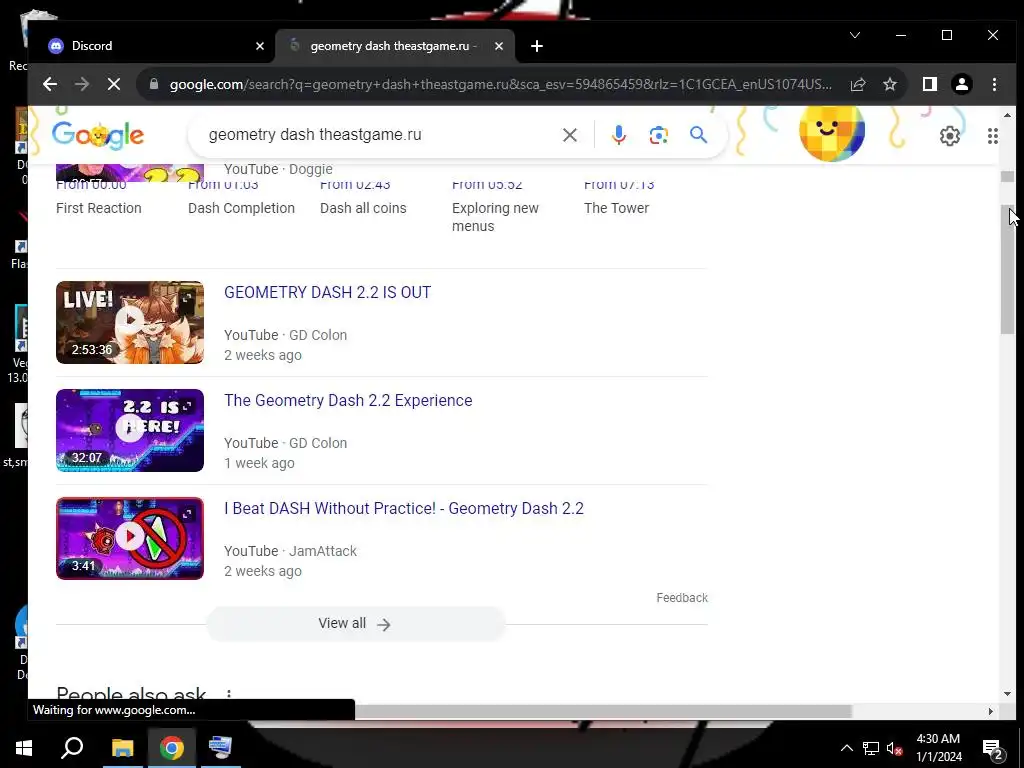This screenshot has width=1024, height=768.
Task: Click View all videos button
Action: coord(355,624)
